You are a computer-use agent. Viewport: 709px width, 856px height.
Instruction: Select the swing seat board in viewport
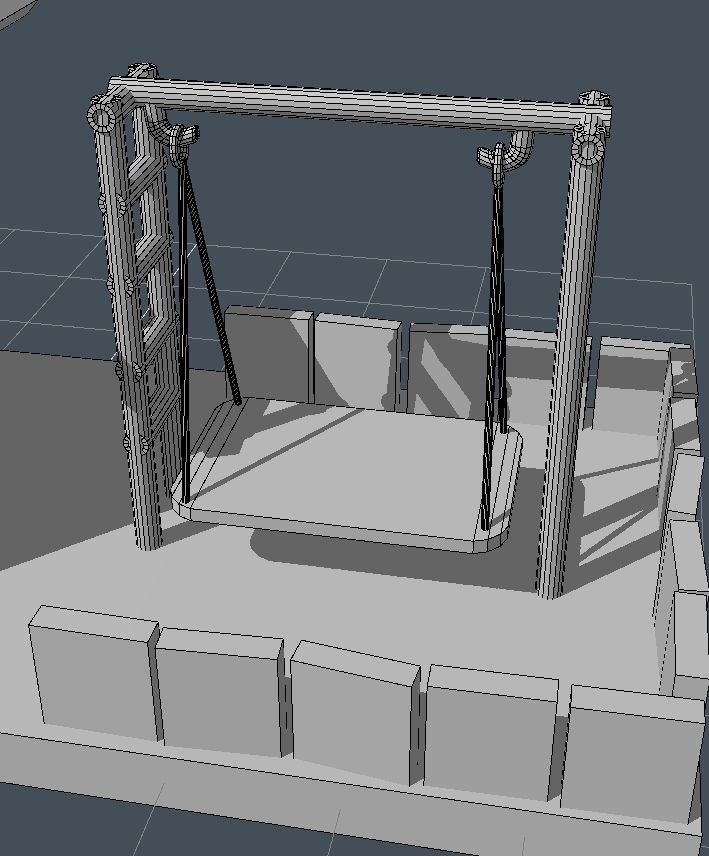click(x=349, y=474)
